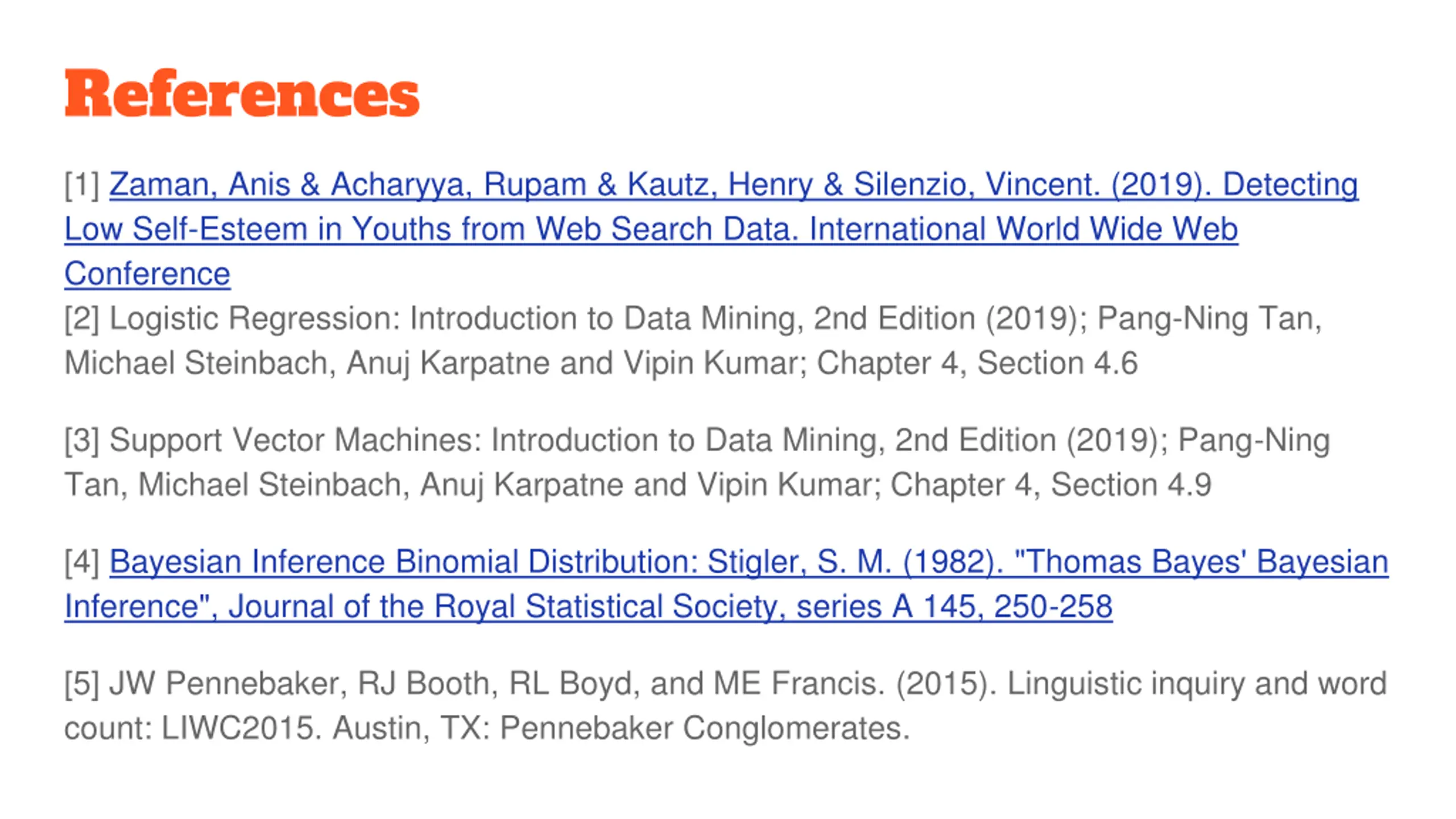The width and height of the screenshot is (1456, 819).
Task: Click the [4] reference number
Action: pos(82,562)
